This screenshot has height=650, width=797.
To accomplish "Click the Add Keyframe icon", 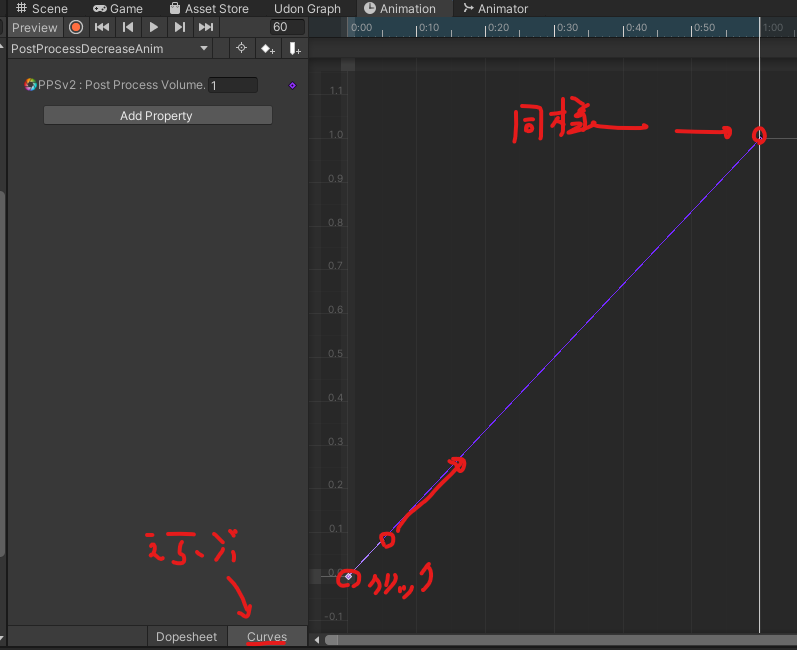I will tap(268, 49).
